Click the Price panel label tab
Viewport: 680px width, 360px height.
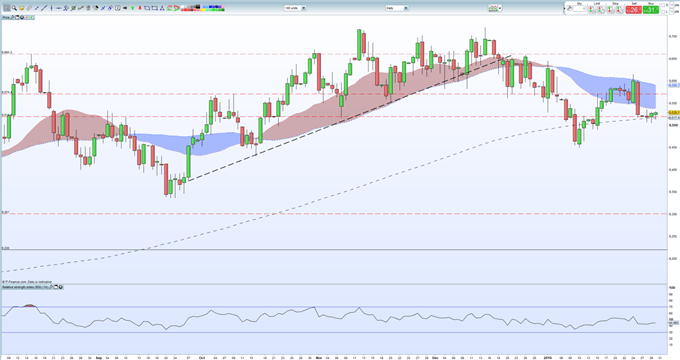click(x=6, y=17)
